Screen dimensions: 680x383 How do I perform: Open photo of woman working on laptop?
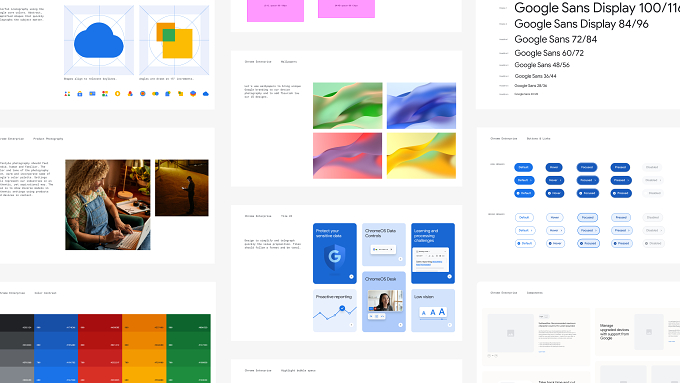[x=108, y=205]
